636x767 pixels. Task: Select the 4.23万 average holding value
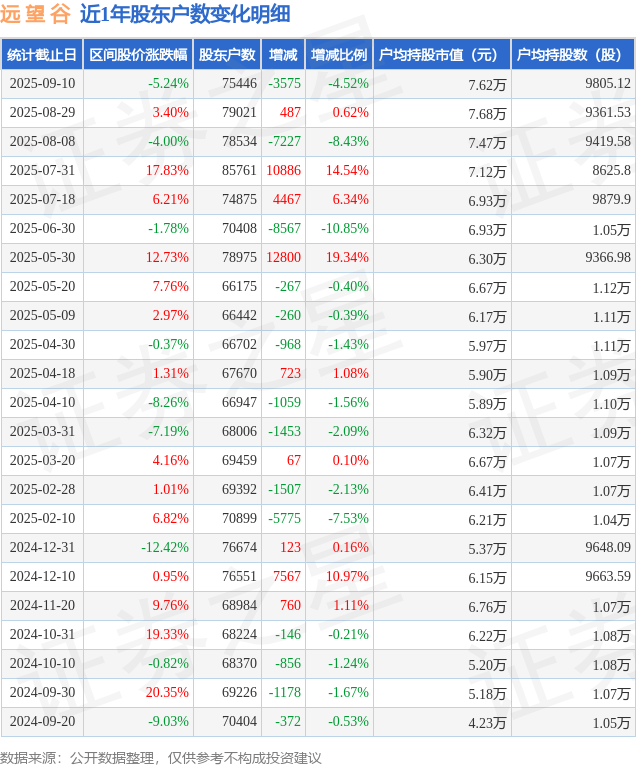point(487,723)
